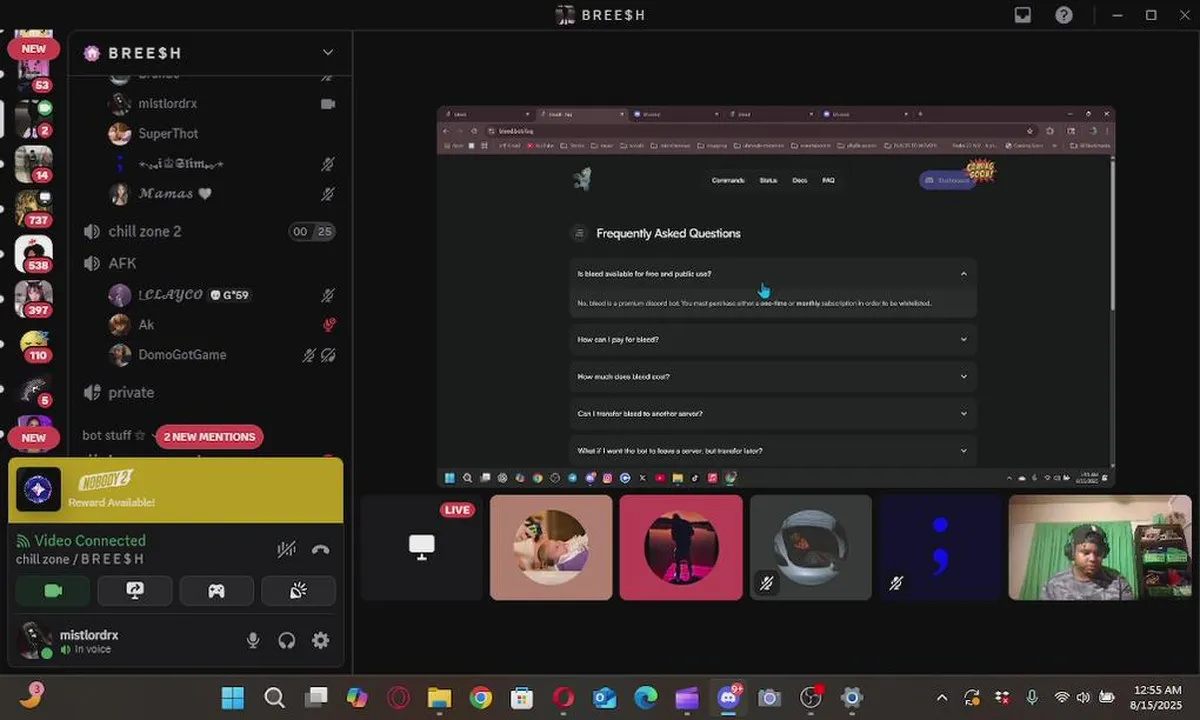This screenshot has height=720, width=1200.
Task: Expand 'Can I transfer bleed to another server?'
Action: coord(773,413)
